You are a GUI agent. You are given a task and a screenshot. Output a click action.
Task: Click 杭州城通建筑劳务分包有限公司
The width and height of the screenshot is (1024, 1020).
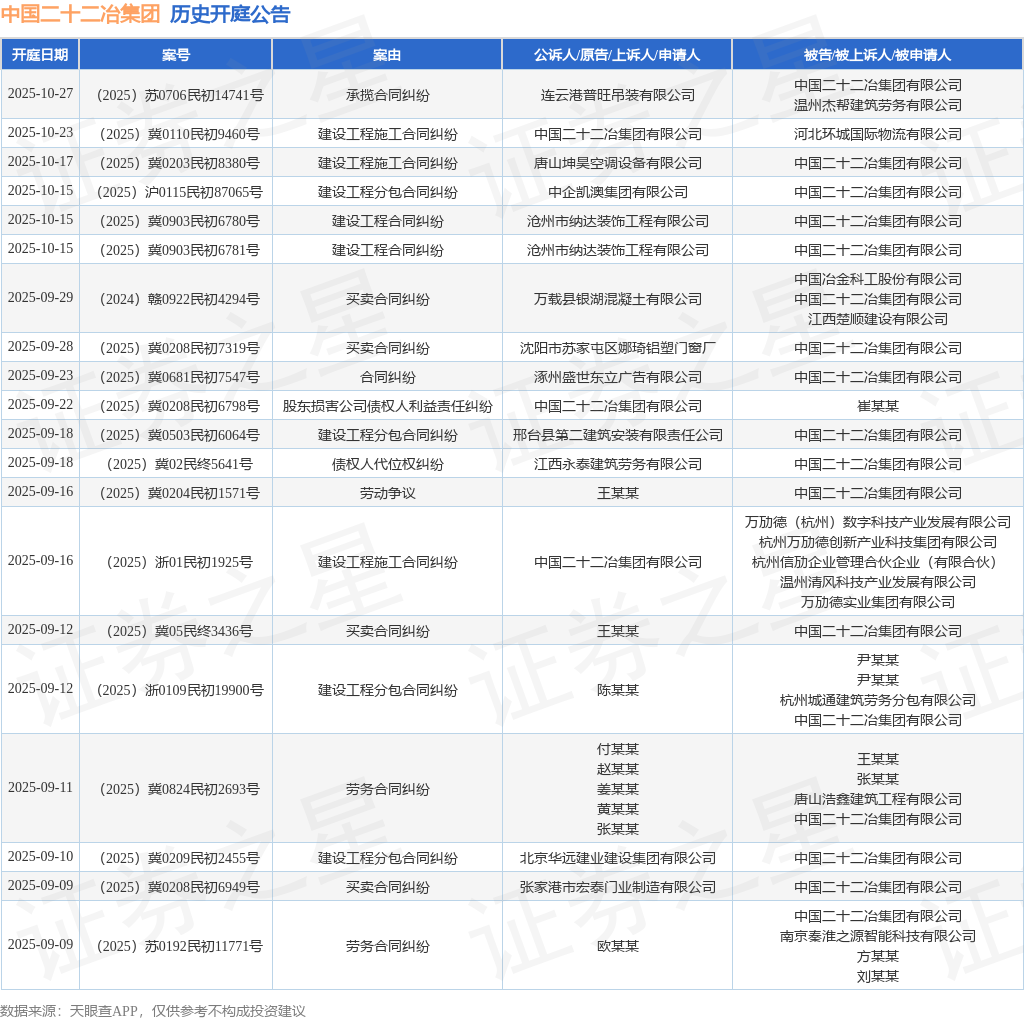click(x=878, y=701)
